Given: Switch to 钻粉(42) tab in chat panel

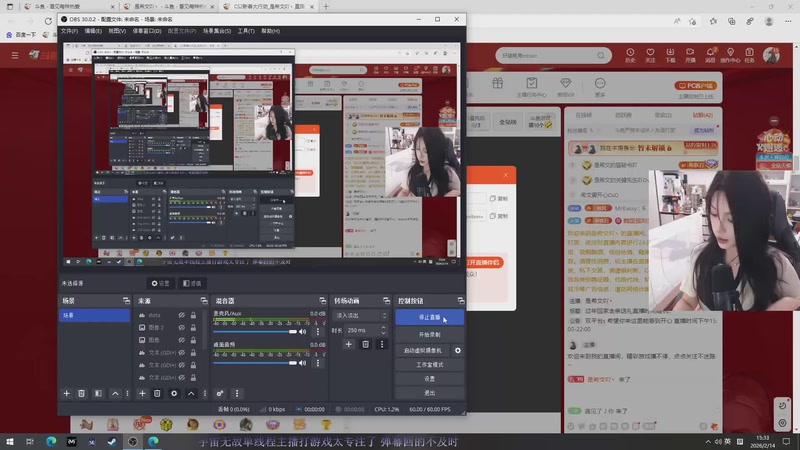Looking at the screenshot, I should (x=703, y=115).
